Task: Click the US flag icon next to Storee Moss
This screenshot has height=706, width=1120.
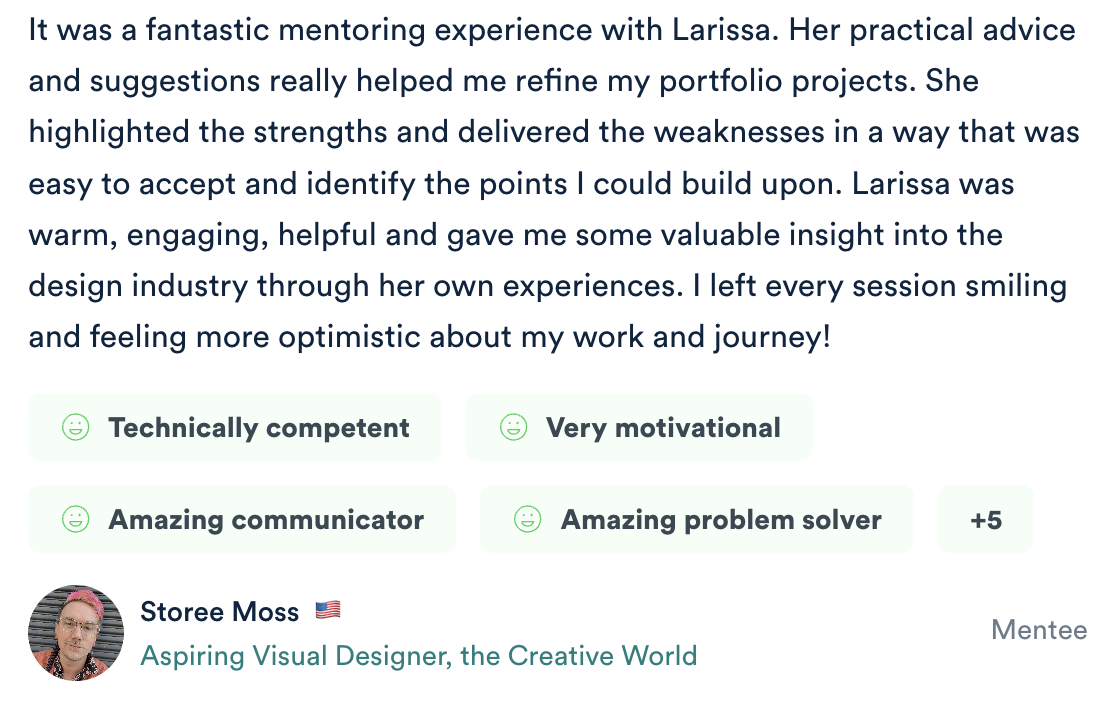Action: [x=328, y=610]
